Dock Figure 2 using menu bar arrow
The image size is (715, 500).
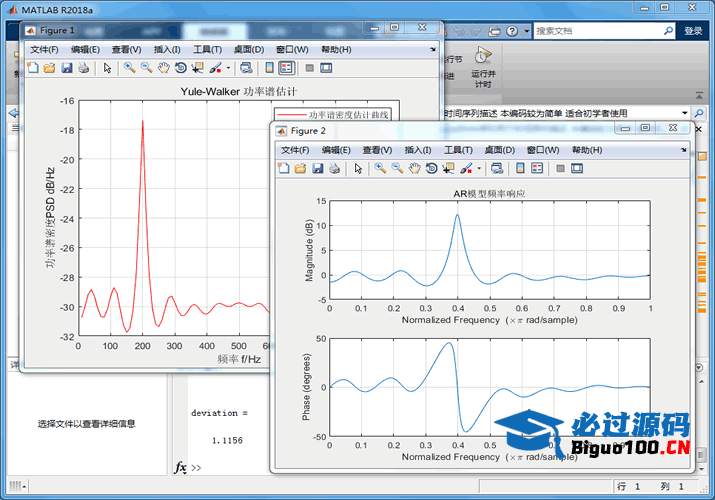(684, 149)
